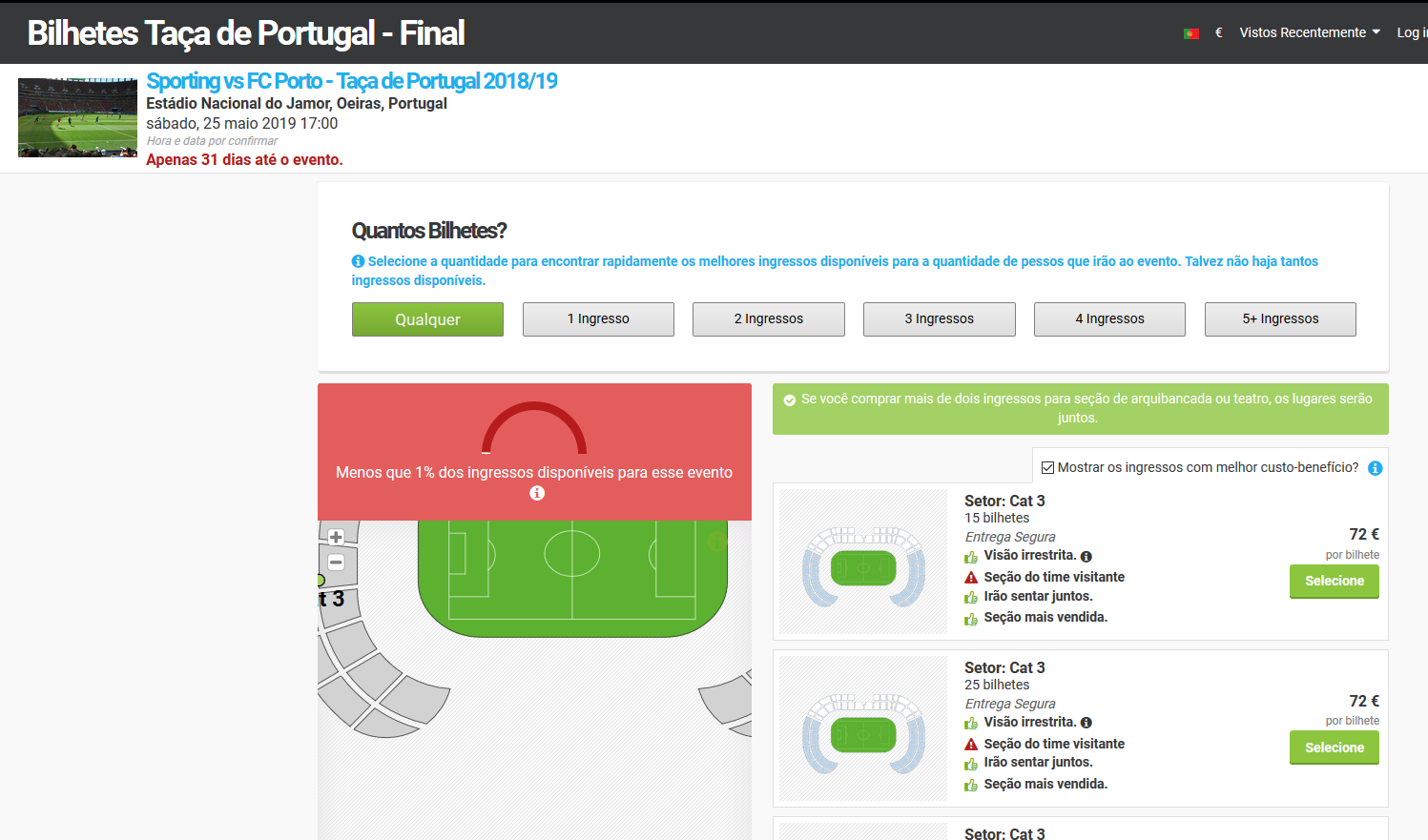This screenshot has height=840, width=1428.
Task: Zoom in on the stadium map
Action: click(x=336, y=537)
